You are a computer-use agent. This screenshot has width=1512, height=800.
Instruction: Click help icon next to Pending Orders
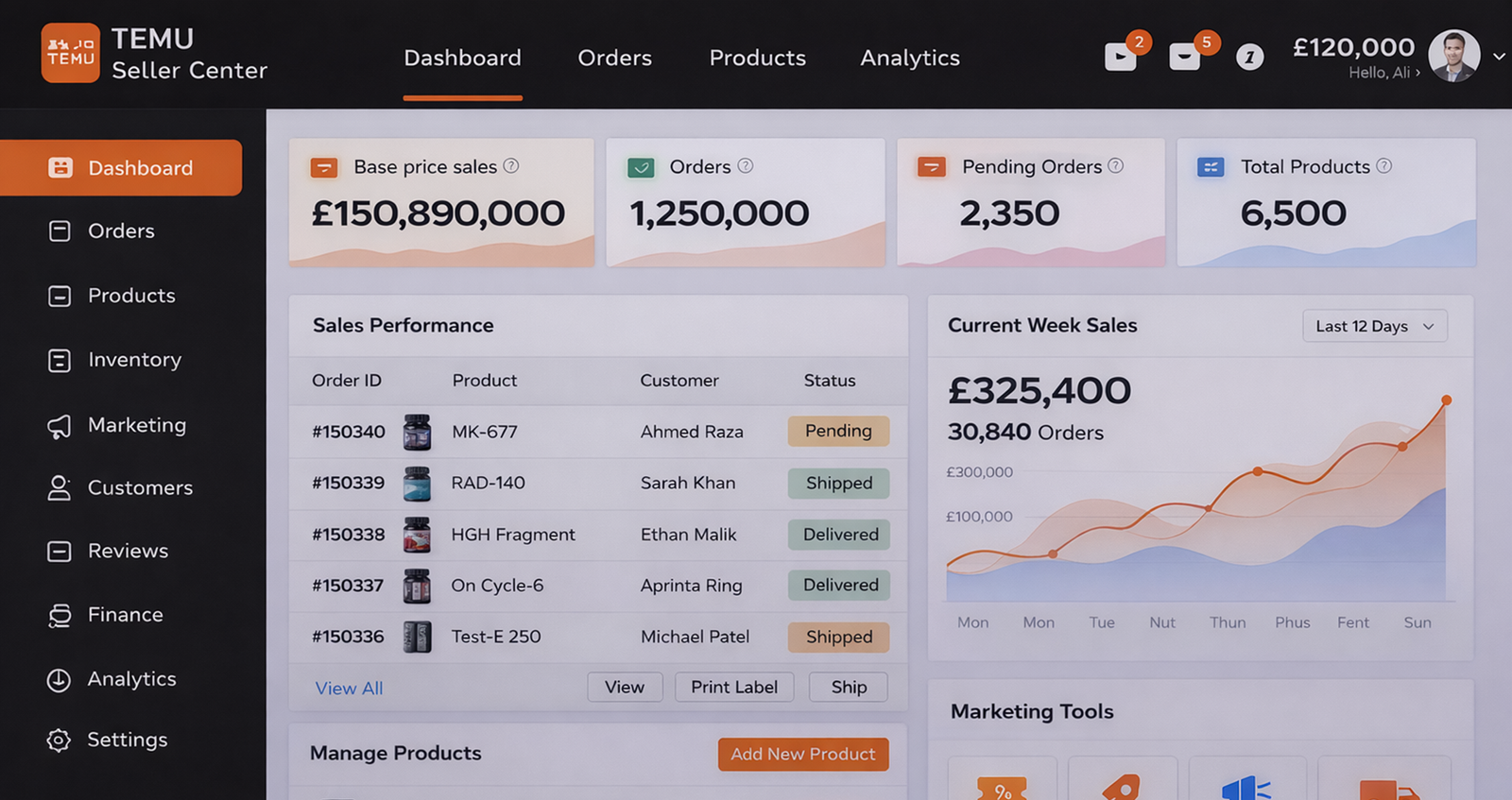(1115, 166)
